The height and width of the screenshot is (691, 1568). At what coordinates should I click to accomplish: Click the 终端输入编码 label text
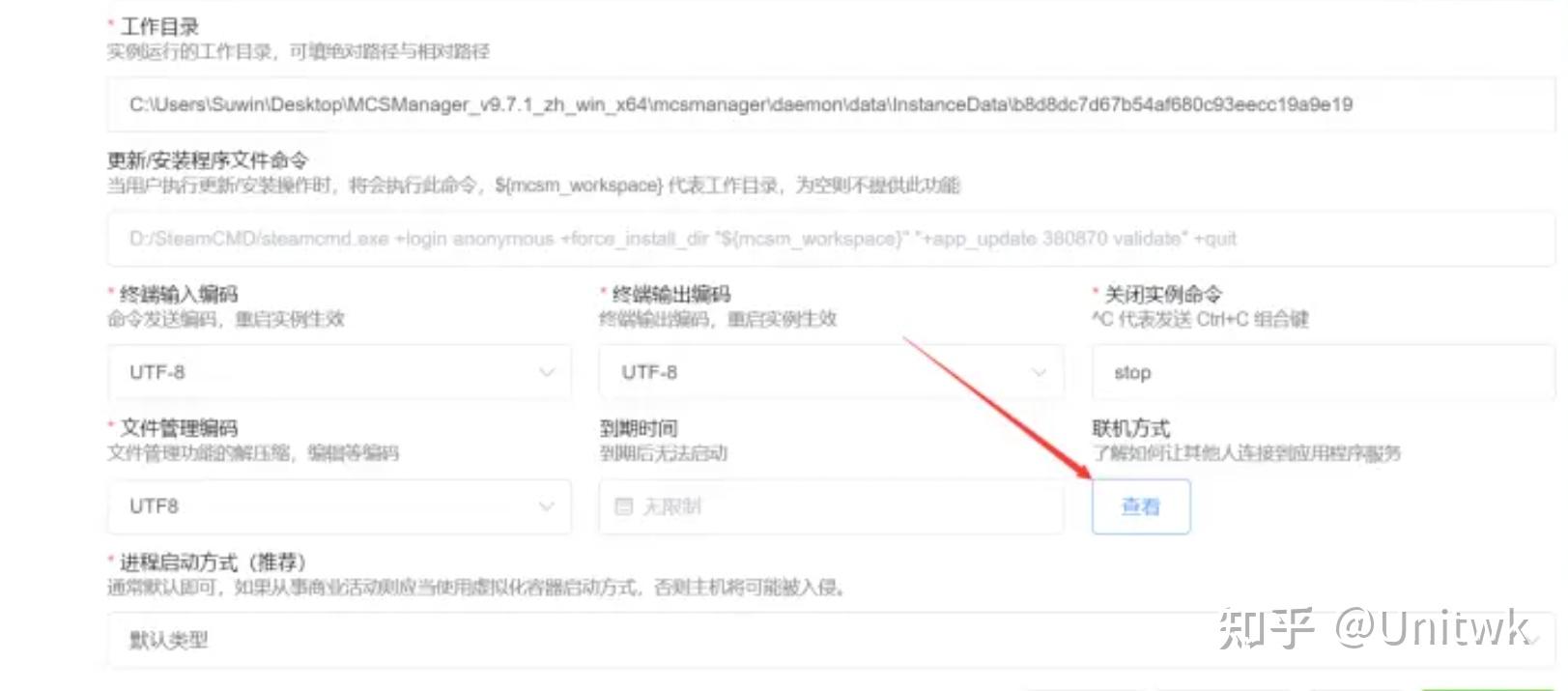click(x=179, y=294)
